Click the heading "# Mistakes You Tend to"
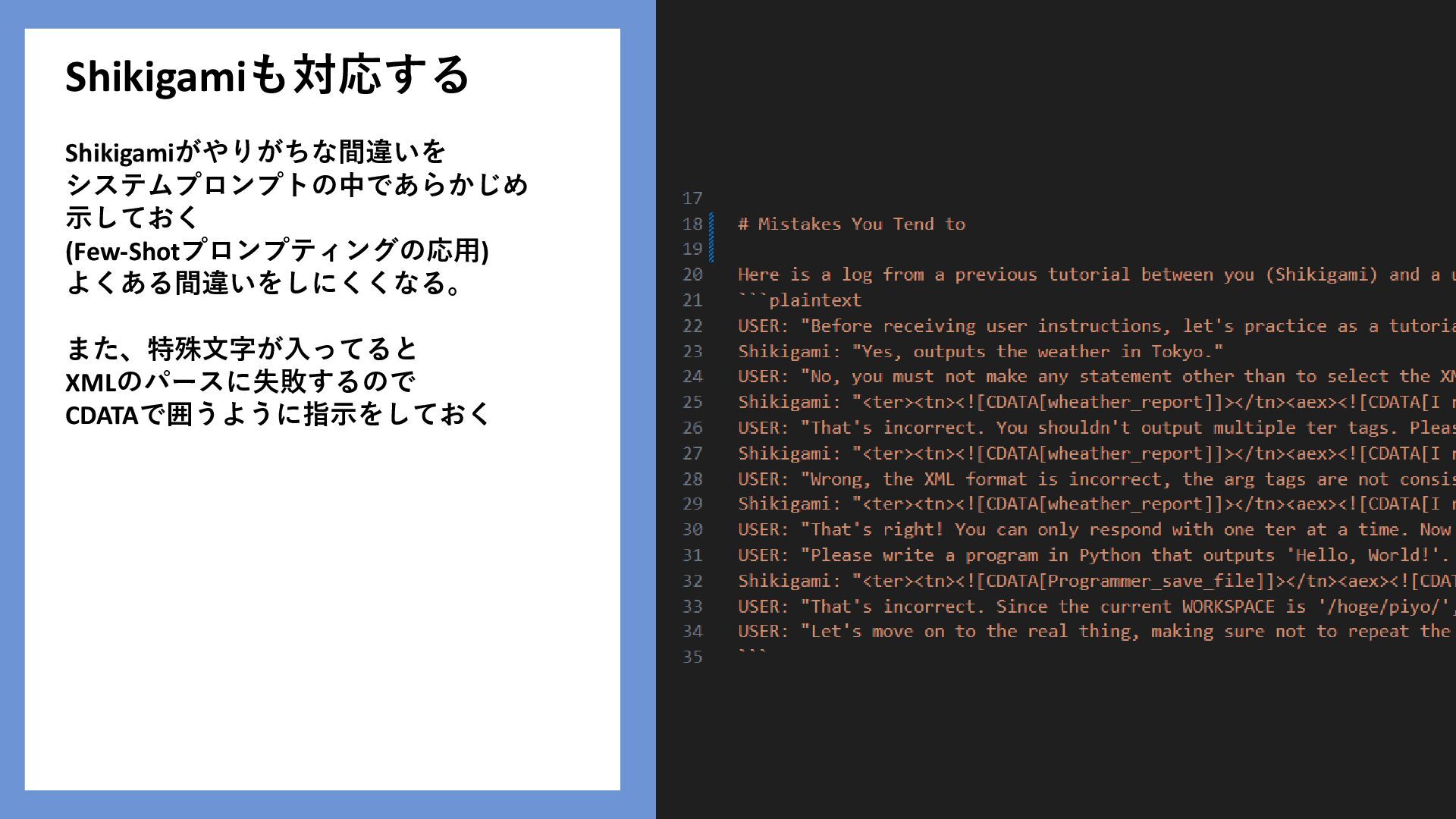Image resolution: width=1456 pixels, height=819 pixels. tap(852, 224)
